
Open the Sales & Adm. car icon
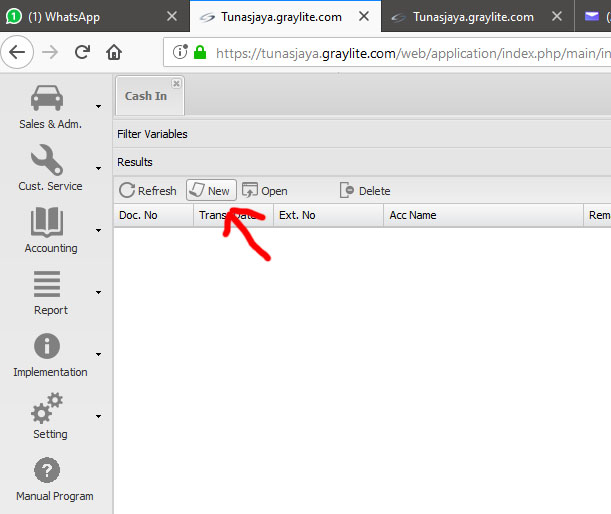49,100
